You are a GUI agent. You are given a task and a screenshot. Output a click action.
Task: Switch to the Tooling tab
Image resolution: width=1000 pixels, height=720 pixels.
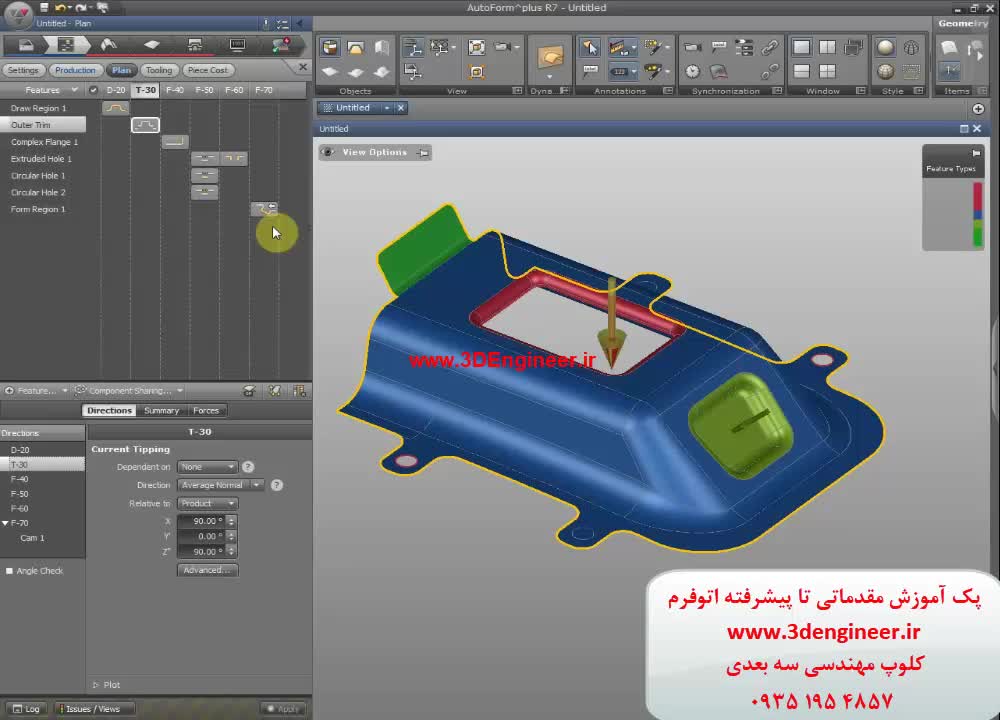pyautogui.click(x=158, y=70)
